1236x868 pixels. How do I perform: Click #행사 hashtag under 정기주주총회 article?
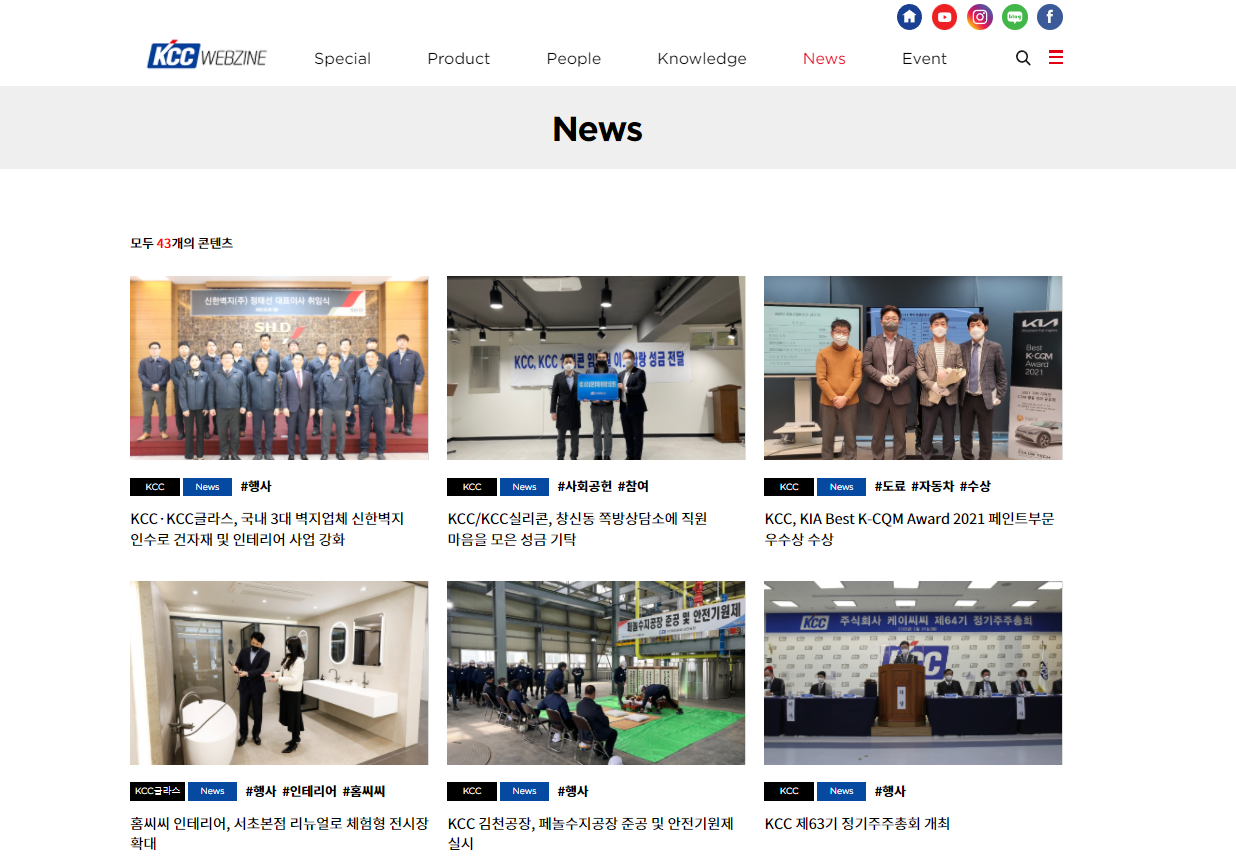tap(890, 791)
